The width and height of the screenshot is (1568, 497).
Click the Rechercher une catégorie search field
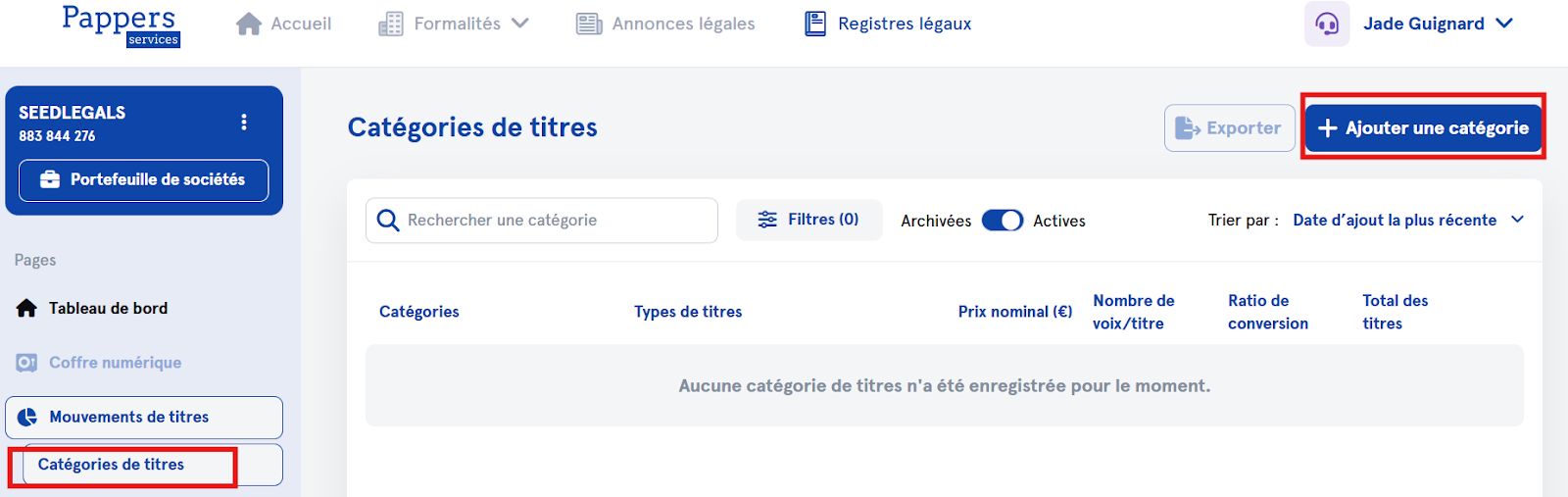[x=554, y=221]
